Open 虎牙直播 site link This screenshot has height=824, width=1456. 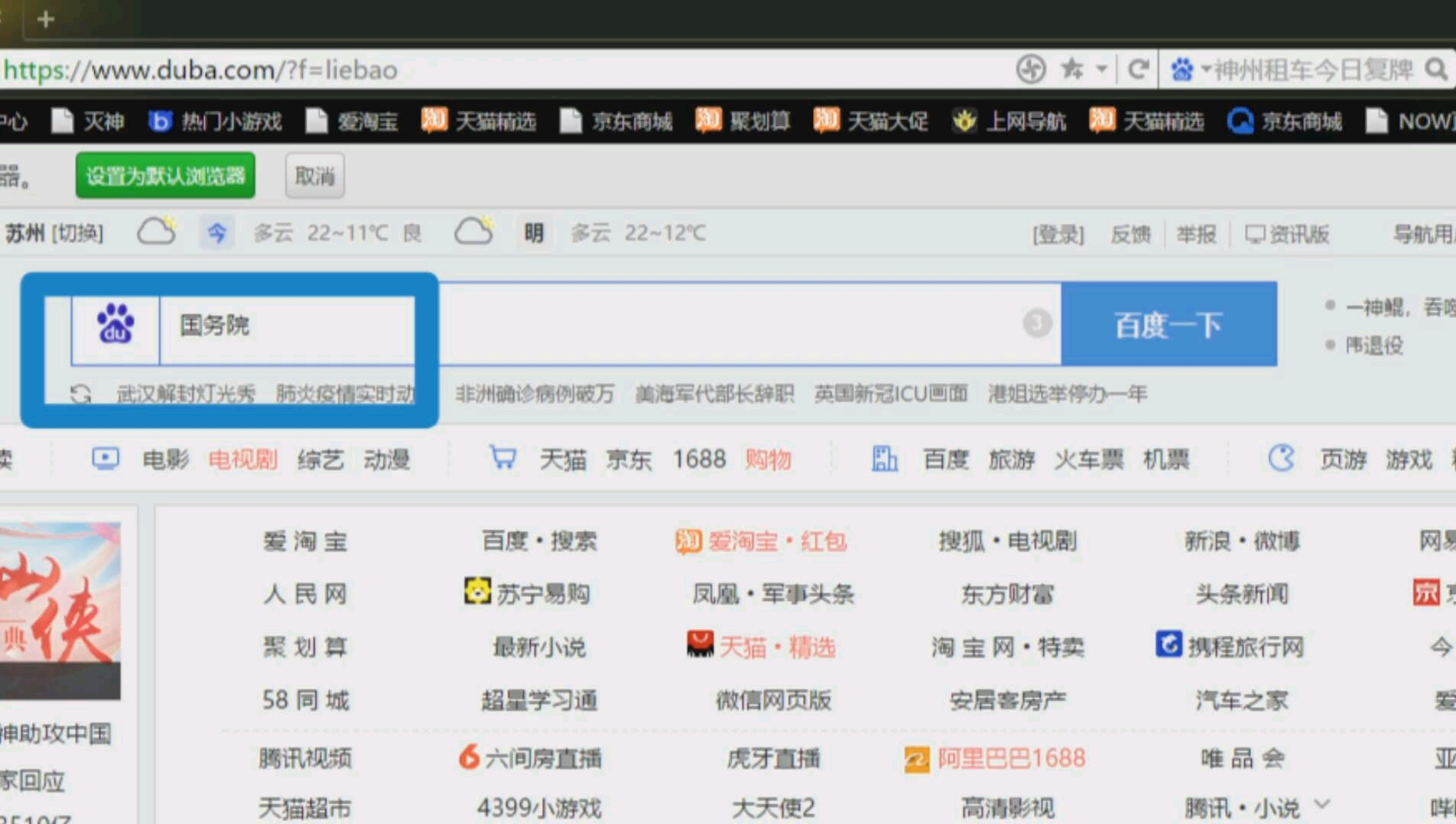coord(773,758)
